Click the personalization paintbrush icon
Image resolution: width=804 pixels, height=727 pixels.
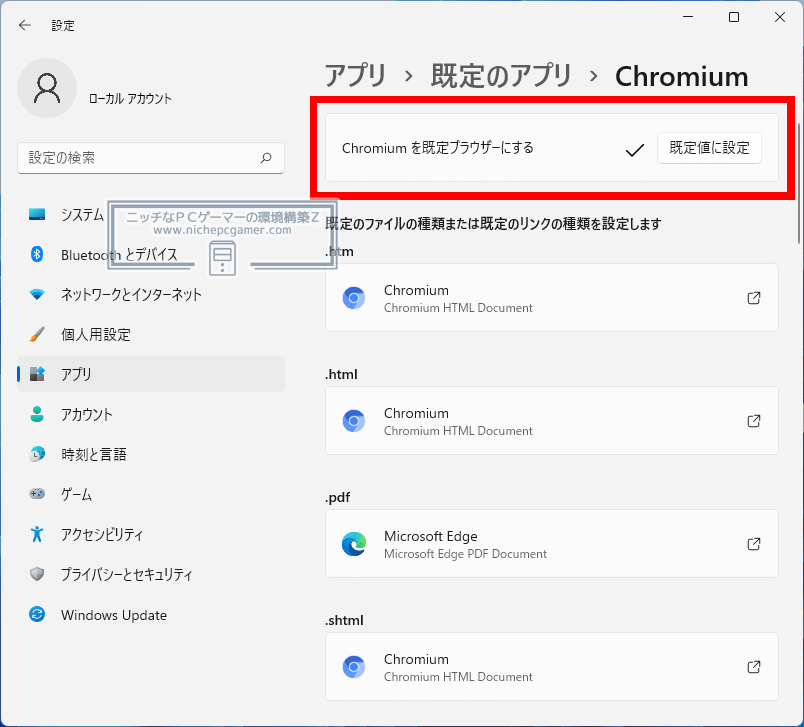point(37,334)
